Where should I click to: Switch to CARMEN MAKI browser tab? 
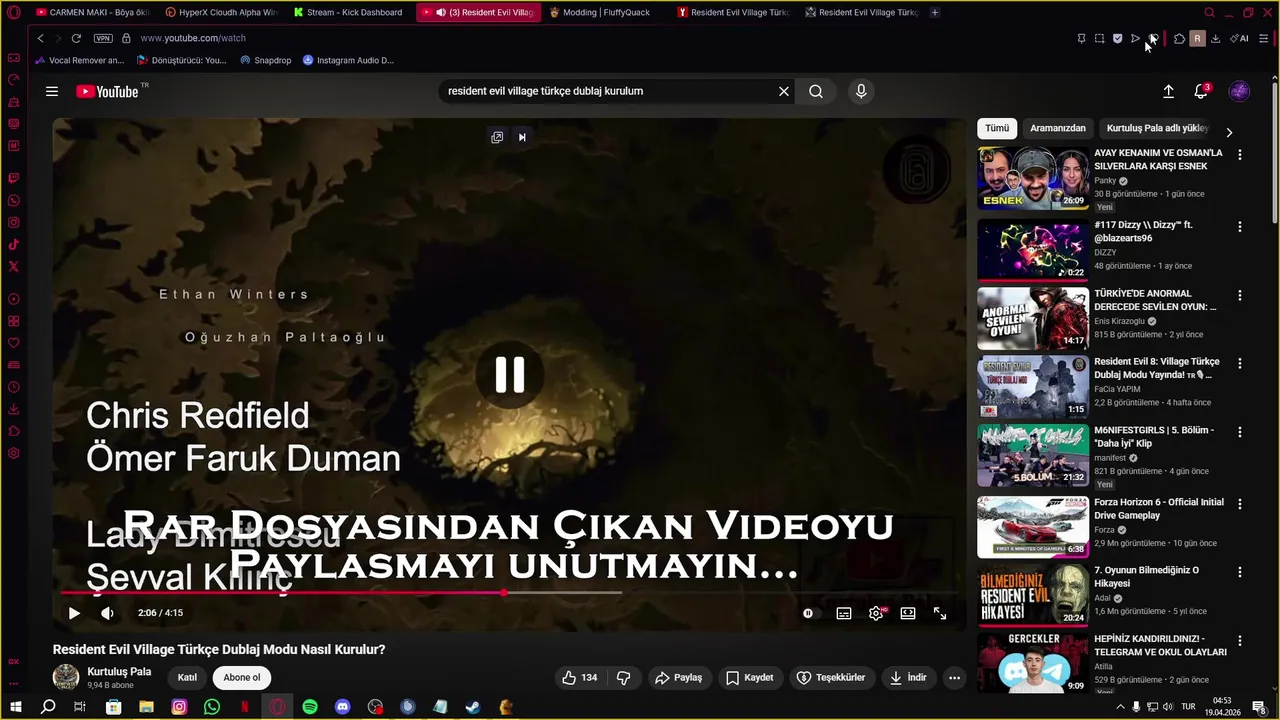(x=91, y=13)
